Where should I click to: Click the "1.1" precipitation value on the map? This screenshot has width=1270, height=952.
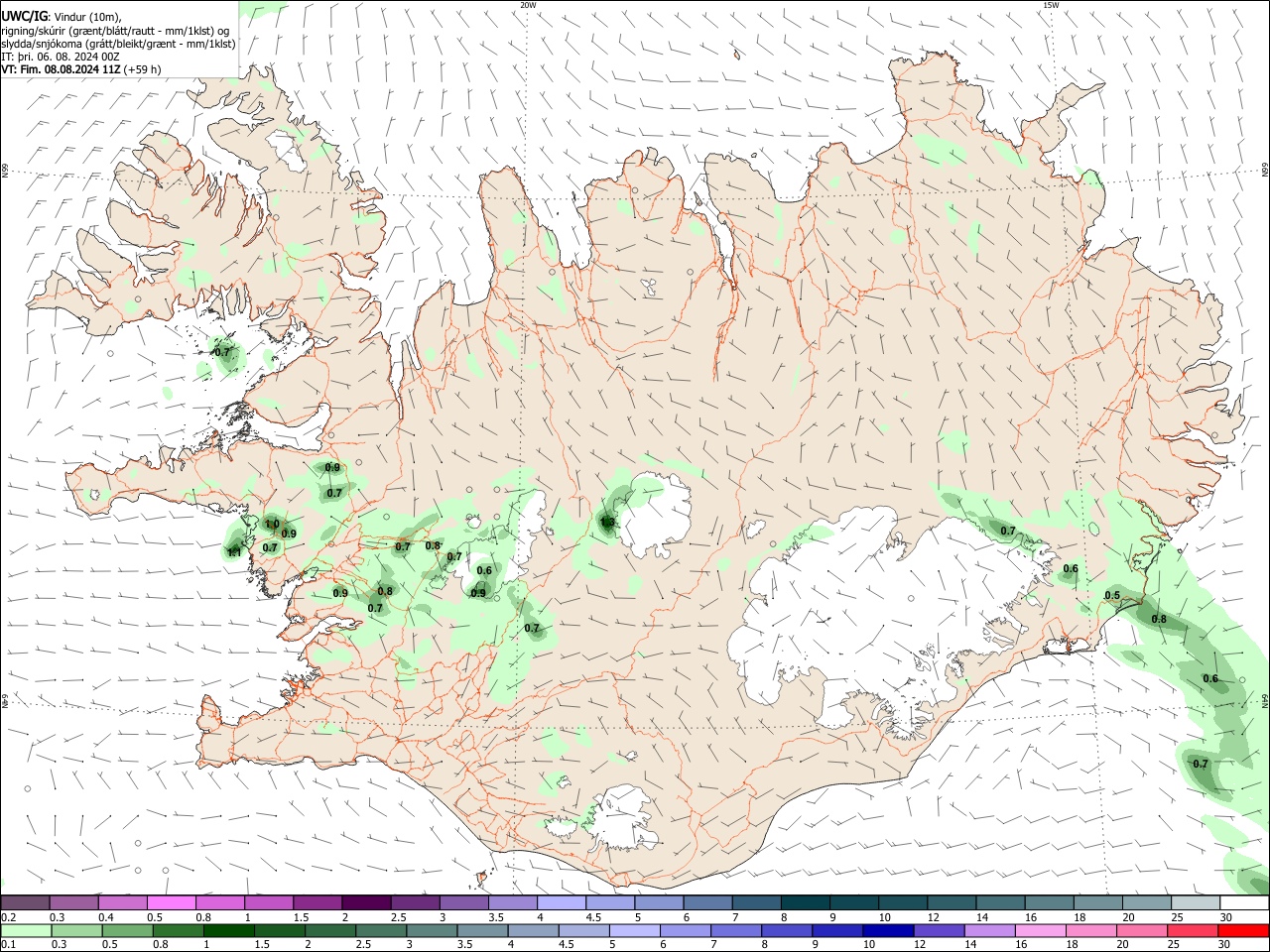pyautogui.click(x=235, y=551)
